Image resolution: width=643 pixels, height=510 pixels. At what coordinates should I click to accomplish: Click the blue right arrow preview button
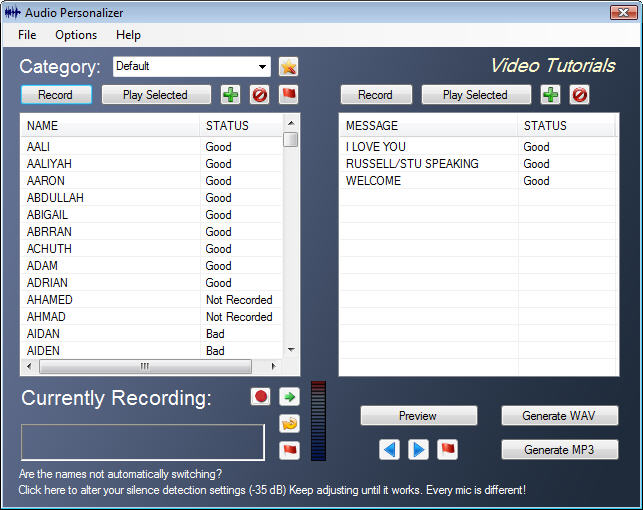coord(419,450)
